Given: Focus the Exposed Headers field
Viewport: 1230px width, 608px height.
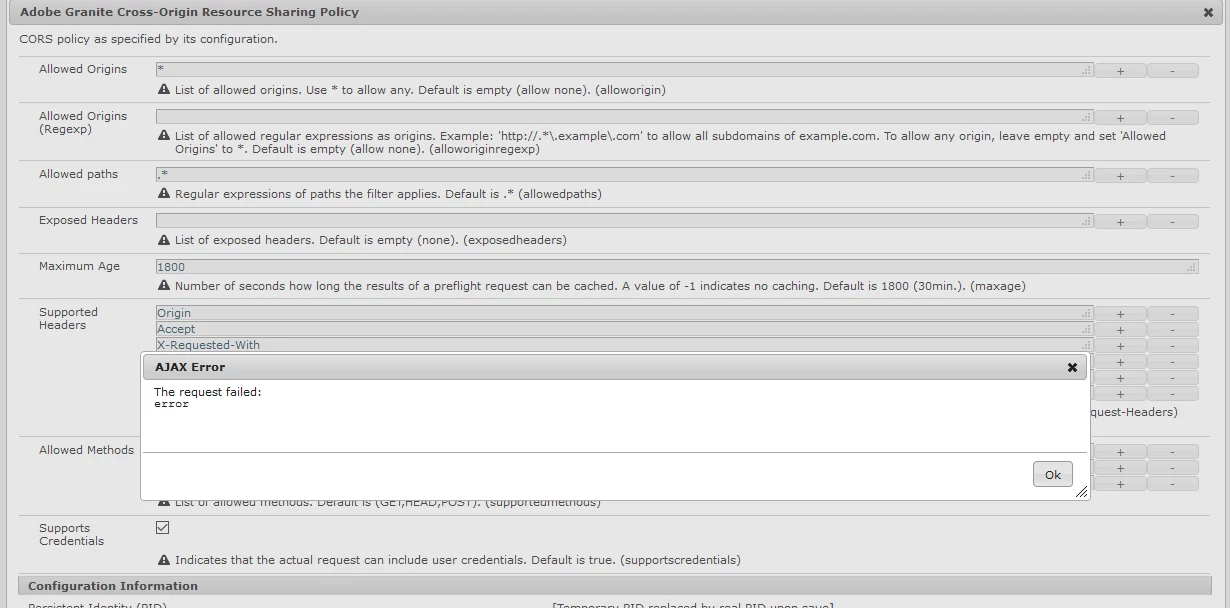Looking at the screenshot, I should point(624,221).
